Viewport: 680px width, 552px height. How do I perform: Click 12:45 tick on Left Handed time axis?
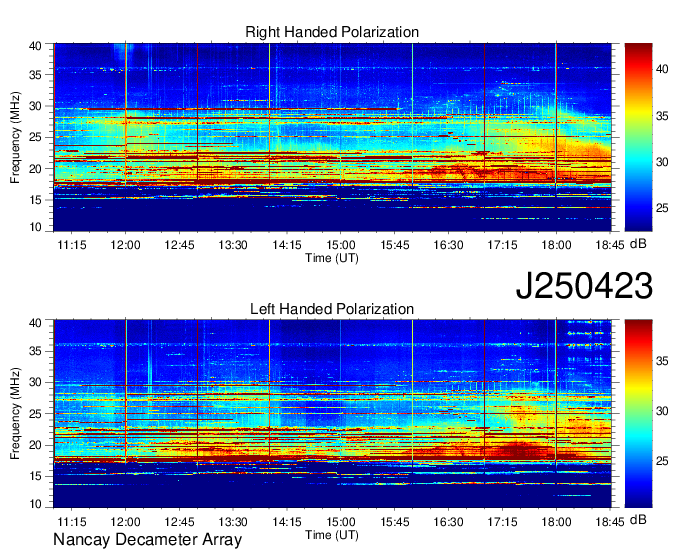click(179, 522)
